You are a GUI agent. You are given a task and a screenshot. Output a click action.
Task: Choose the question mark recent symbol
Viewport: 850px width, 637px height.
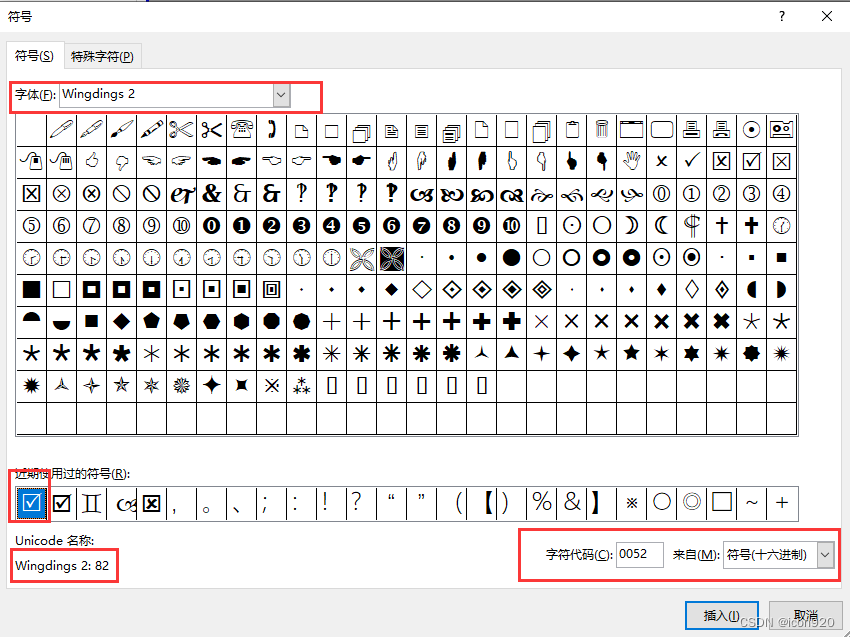click(x=356, y=503)
